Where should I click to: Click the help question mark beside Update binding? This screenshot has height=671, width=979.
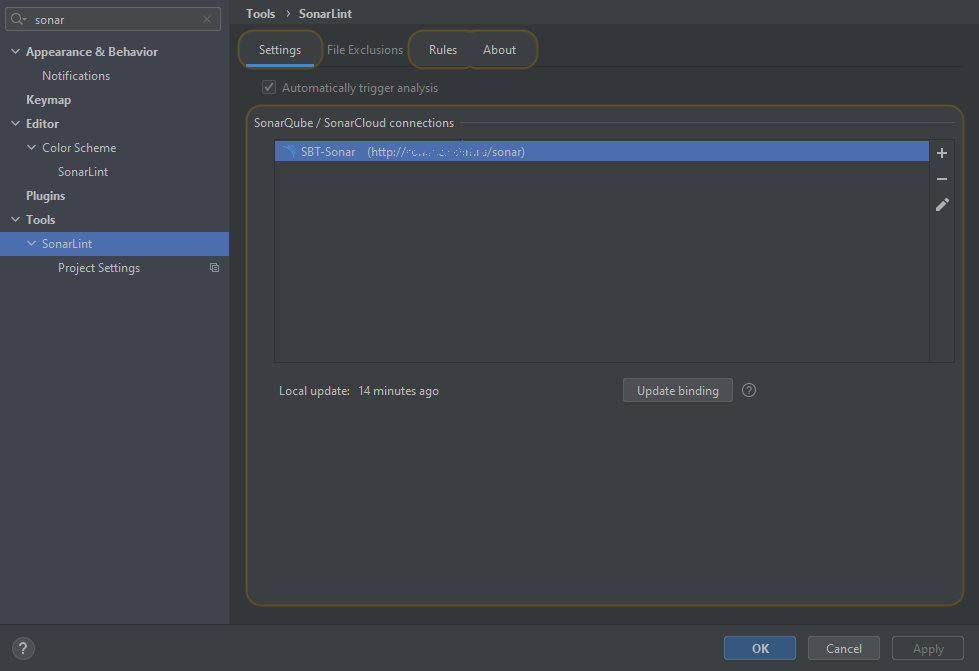(x=749, y=390)
